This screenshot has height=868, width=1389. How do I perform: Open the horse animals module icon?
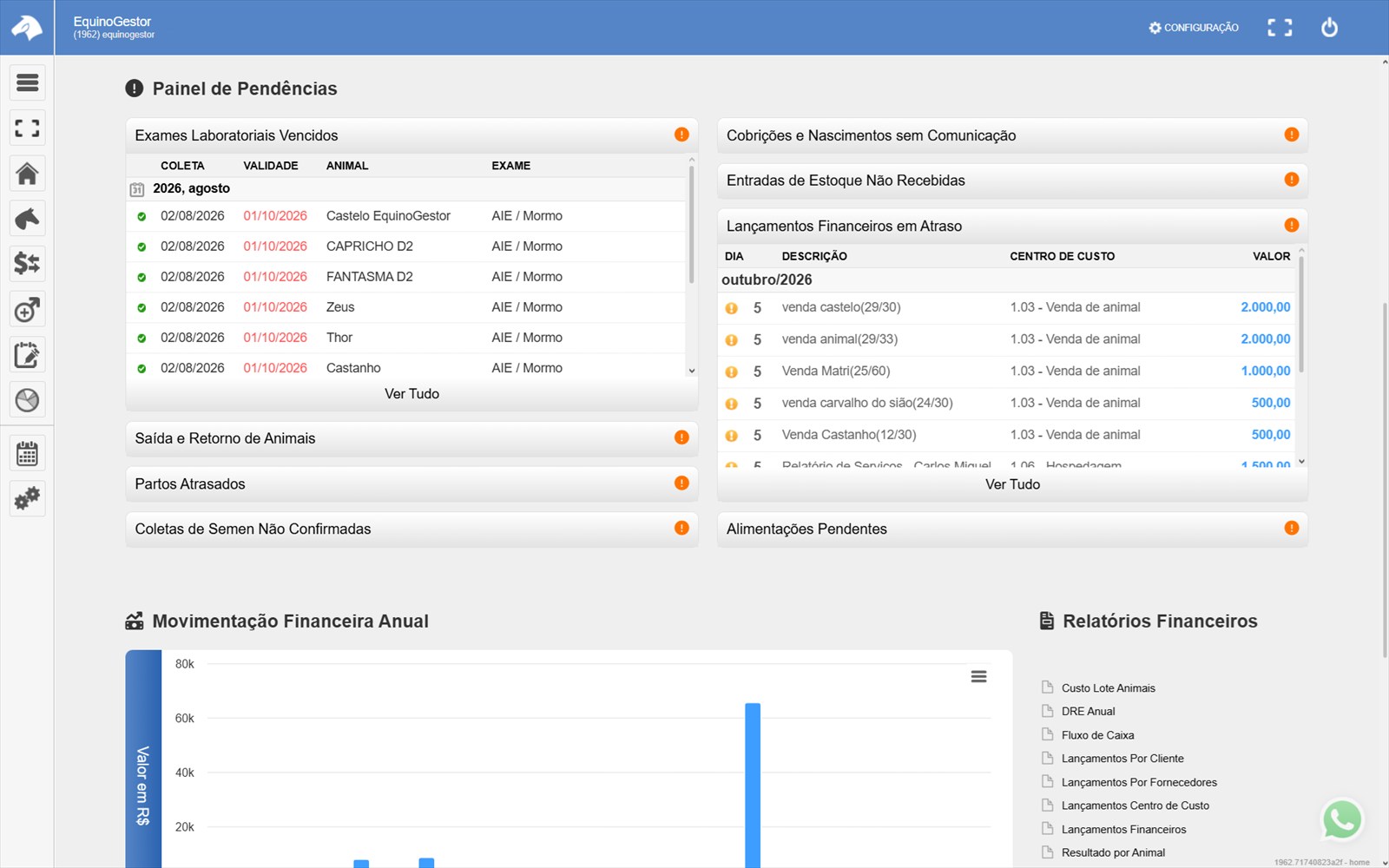pyautogui.click(x=27, y=219)
